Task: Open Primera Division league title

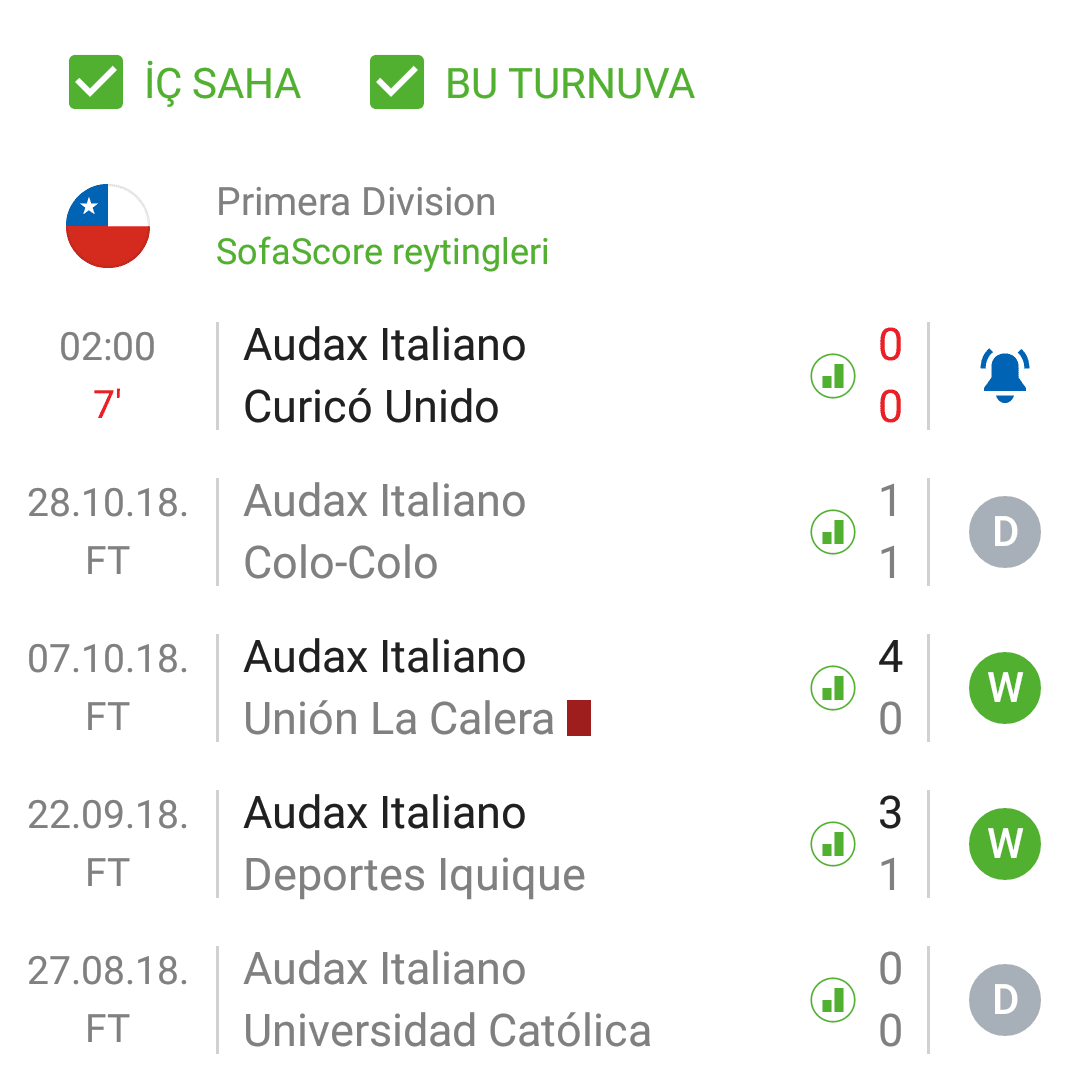Action: [356, 202]
